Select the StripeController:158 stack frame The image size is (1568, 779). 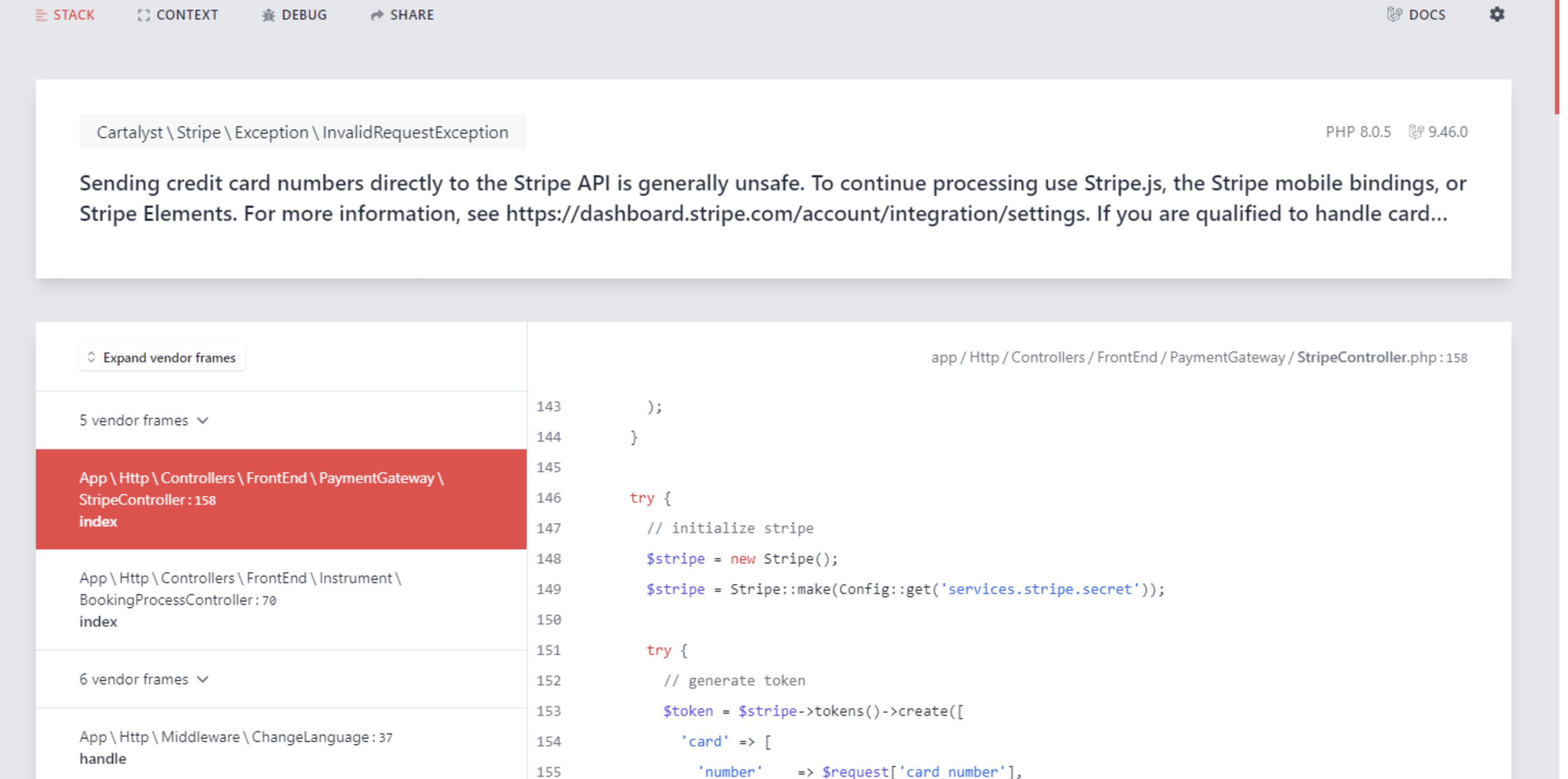(x=281, y=499)
